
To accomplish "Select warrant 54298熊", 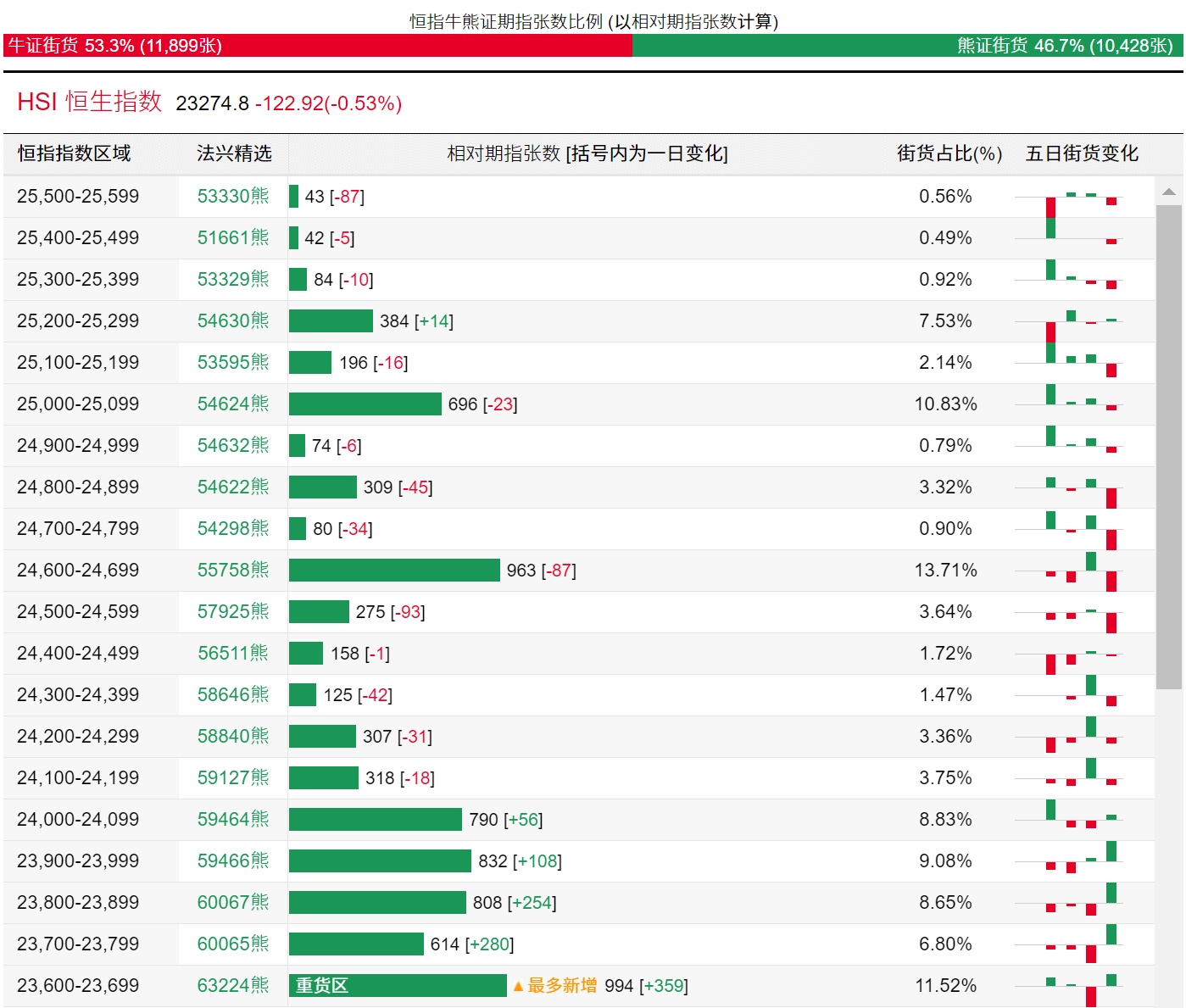I will coord(233,528).
